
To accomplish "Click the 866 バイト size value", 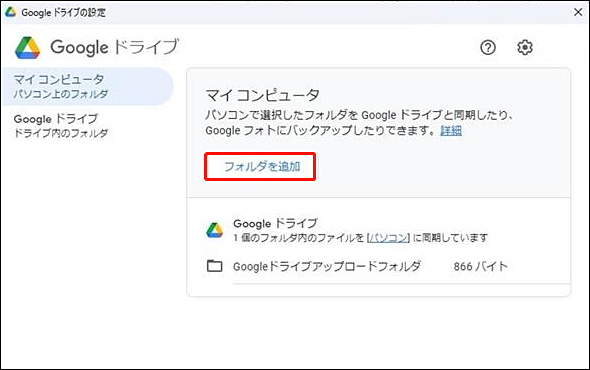I will [x=481, y=266].
